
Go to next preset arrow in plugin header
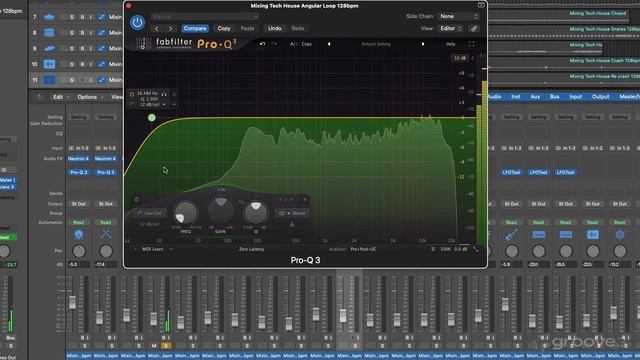coord(171,29)
